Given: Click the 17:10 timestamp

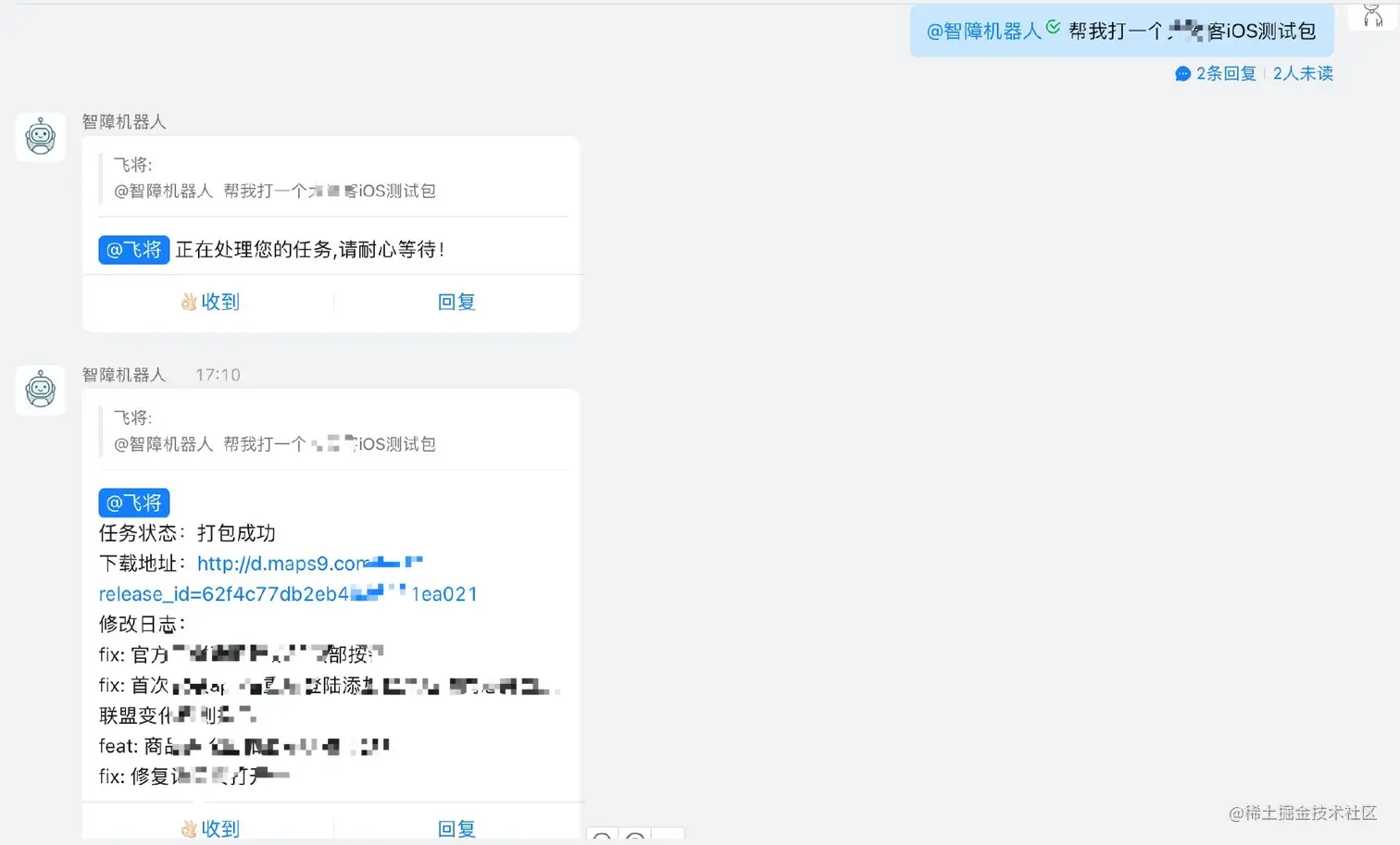Looking at the screenshot, I should (218, 375).
